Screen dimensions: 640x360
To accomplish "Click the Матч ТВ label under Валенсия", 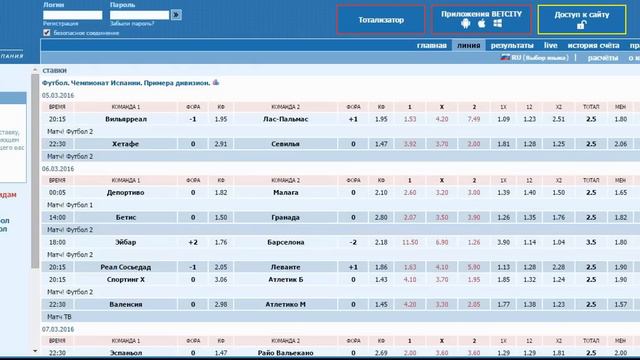I will pyautogui.click(x=59, y=317).
